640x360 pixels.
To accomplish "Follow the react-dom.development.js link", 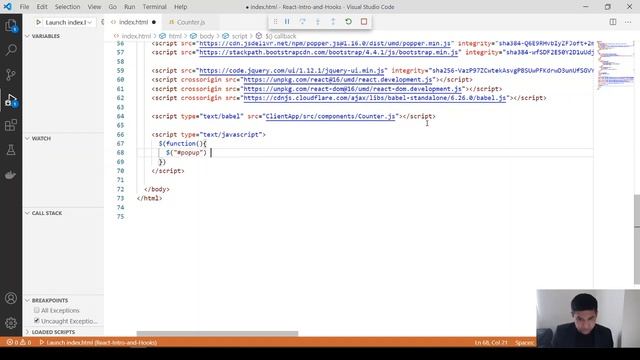I will click(353, 89).
